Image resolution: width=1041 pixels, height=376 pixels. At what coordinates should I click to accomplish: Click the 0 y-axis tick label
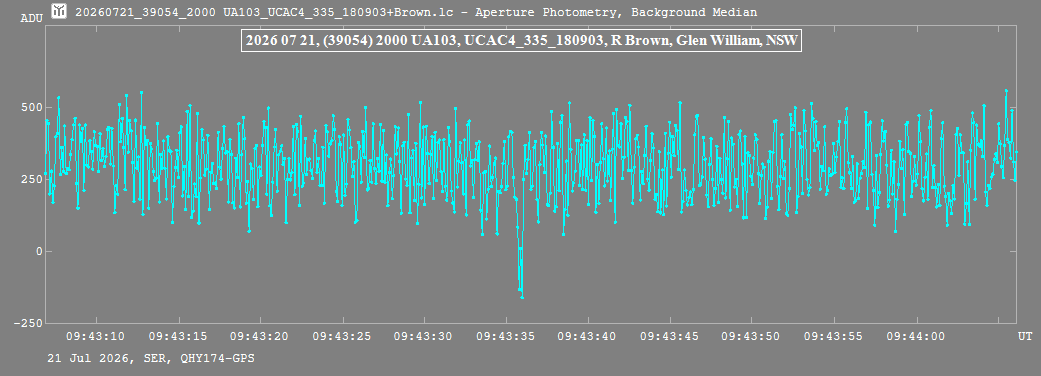[39, 251]
